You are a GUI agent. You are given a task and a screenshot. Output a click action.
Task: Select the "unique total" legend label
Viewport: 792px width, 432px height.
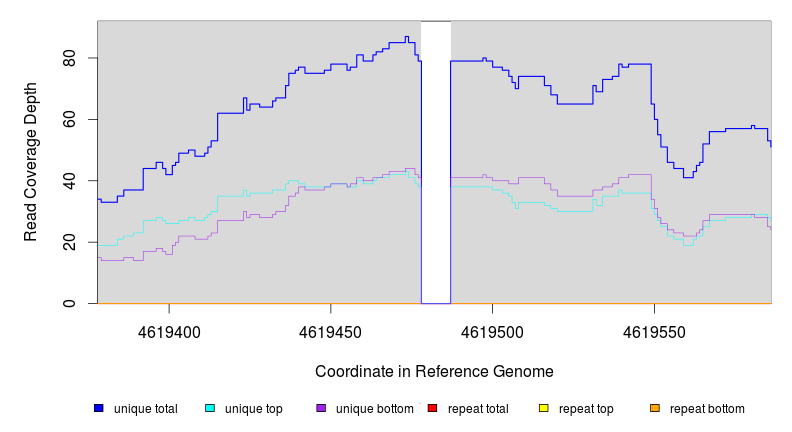[x=145, y=409]
